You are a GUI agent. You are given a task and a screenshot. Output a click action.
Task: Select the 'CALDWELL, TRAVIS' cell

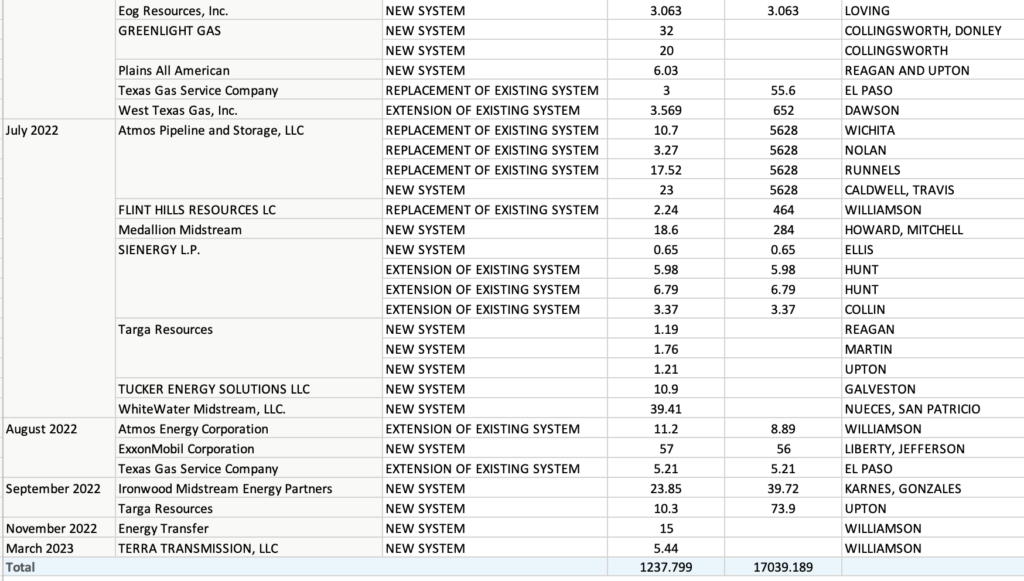[933, 190]
